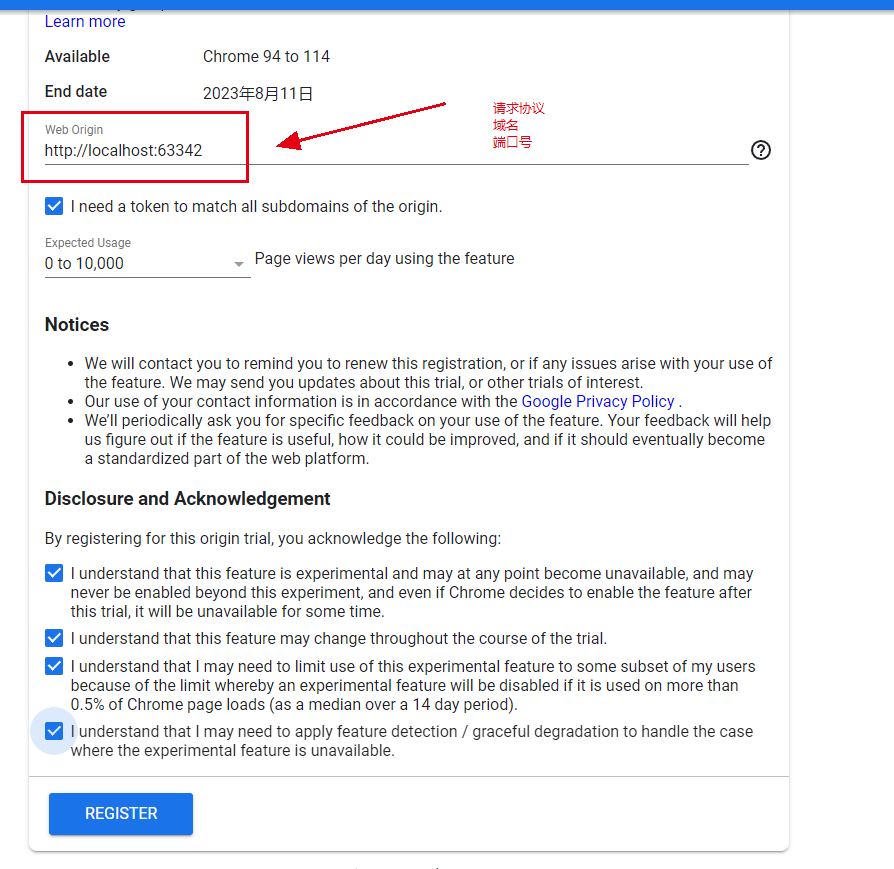This screenshot has width=894, height=869.
Task: Click the 'Chrome 94 to 114' text
Action: (x=266, y=56)
